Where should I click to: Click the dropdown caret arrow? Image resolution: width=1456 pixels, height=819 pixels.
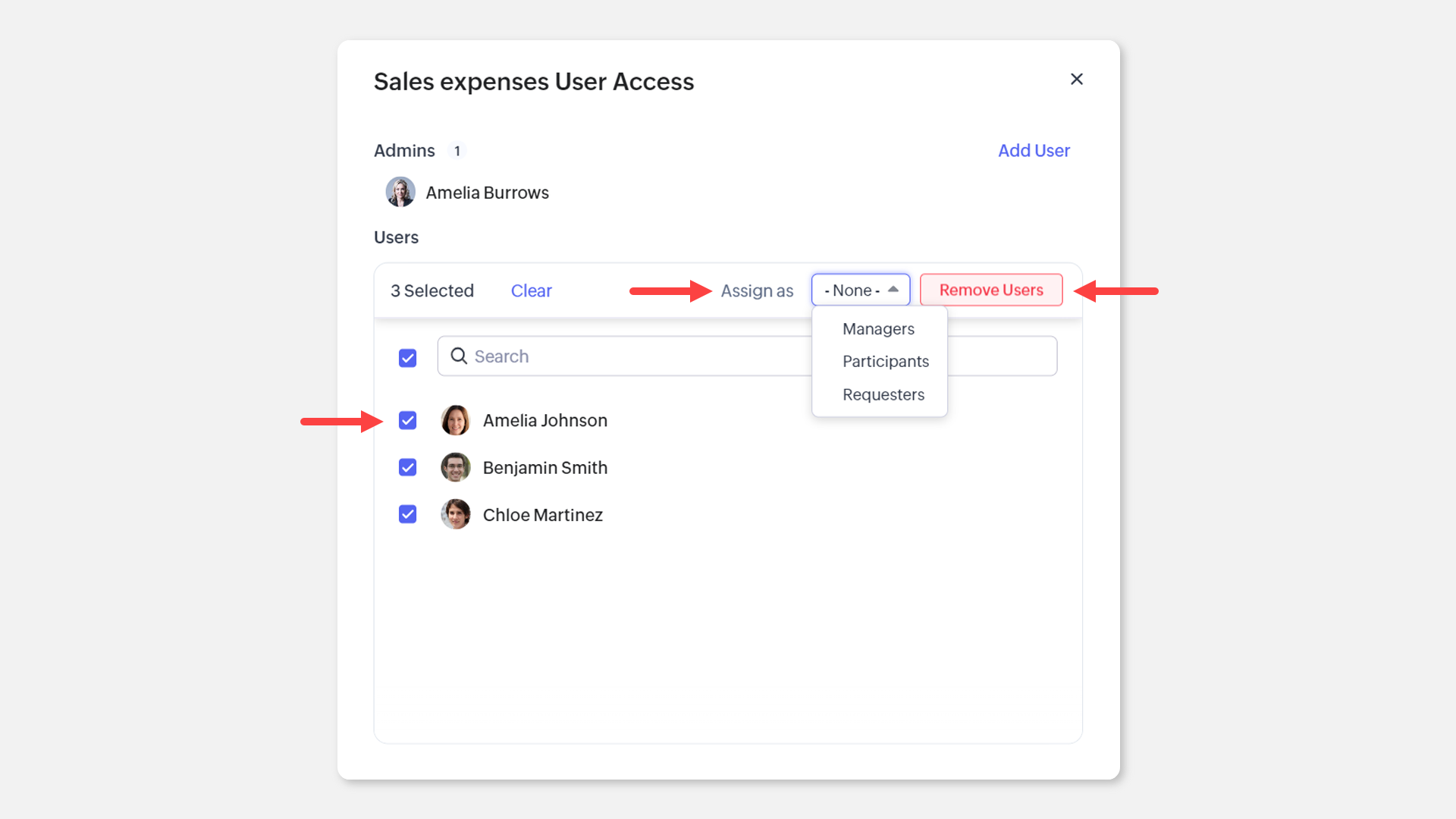tap(893, 289)
